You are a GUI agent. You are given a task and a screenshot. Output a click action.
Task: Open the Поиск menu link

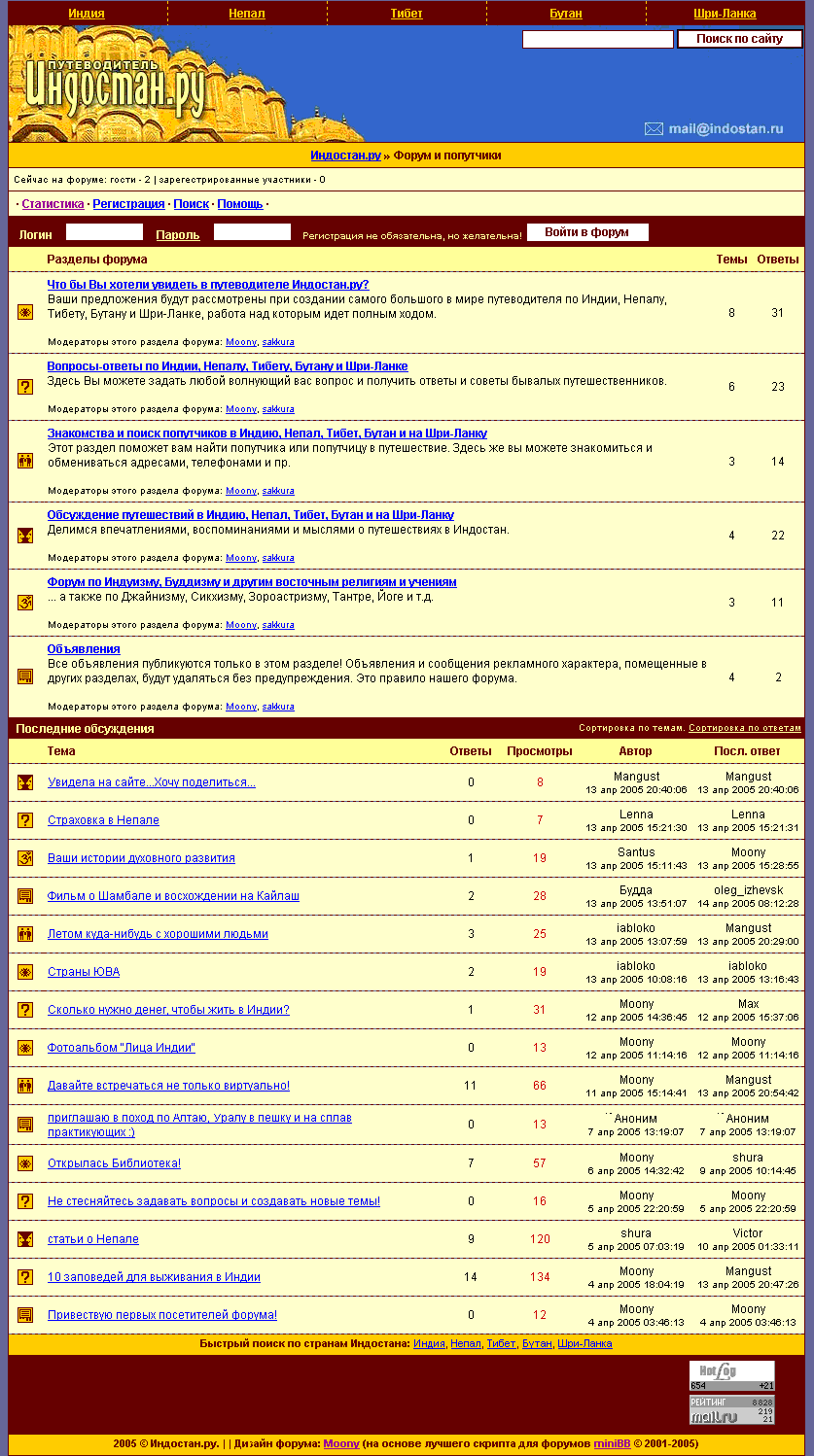point(192,204)
